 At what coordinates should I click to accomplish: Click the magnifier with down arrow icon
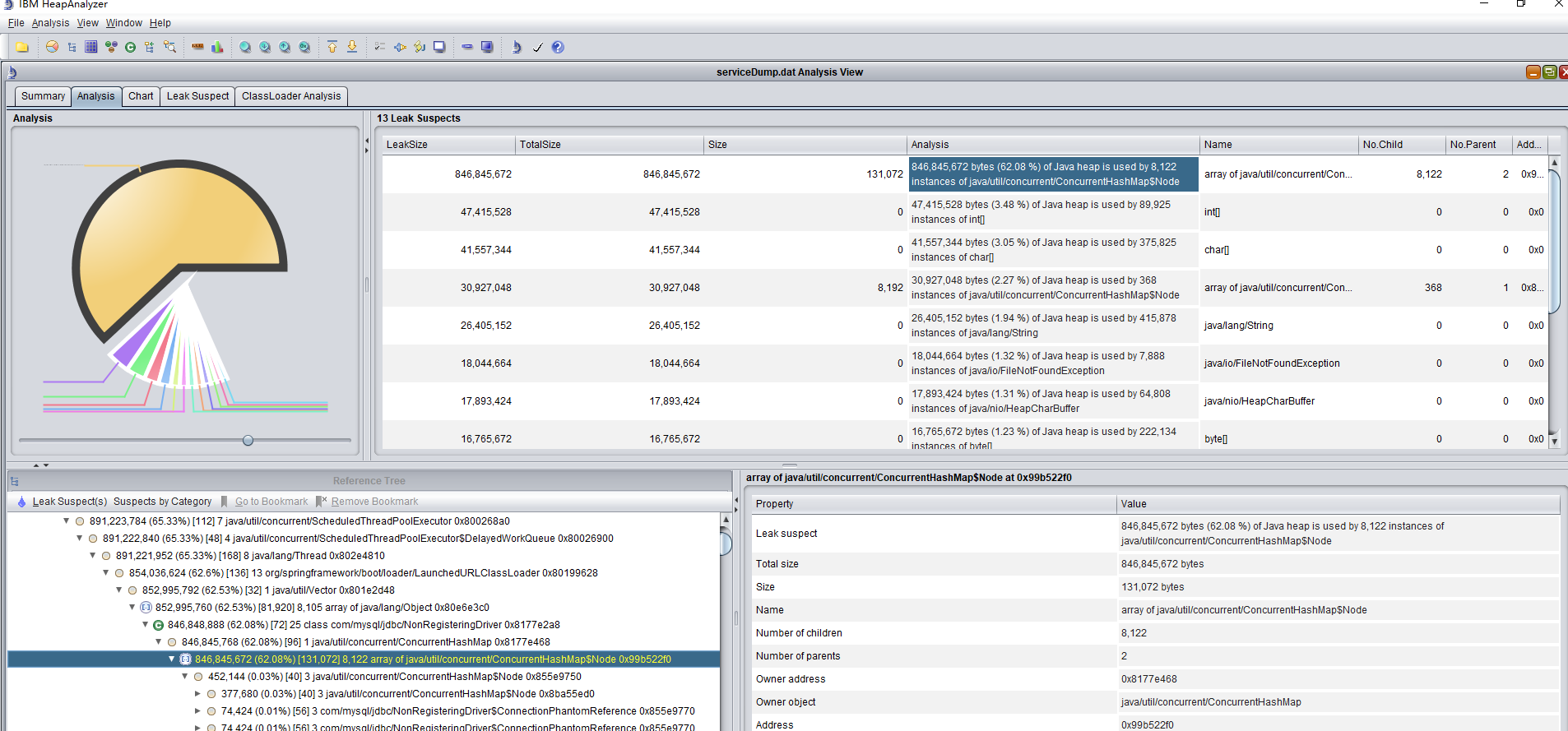(x=265, y=47)
